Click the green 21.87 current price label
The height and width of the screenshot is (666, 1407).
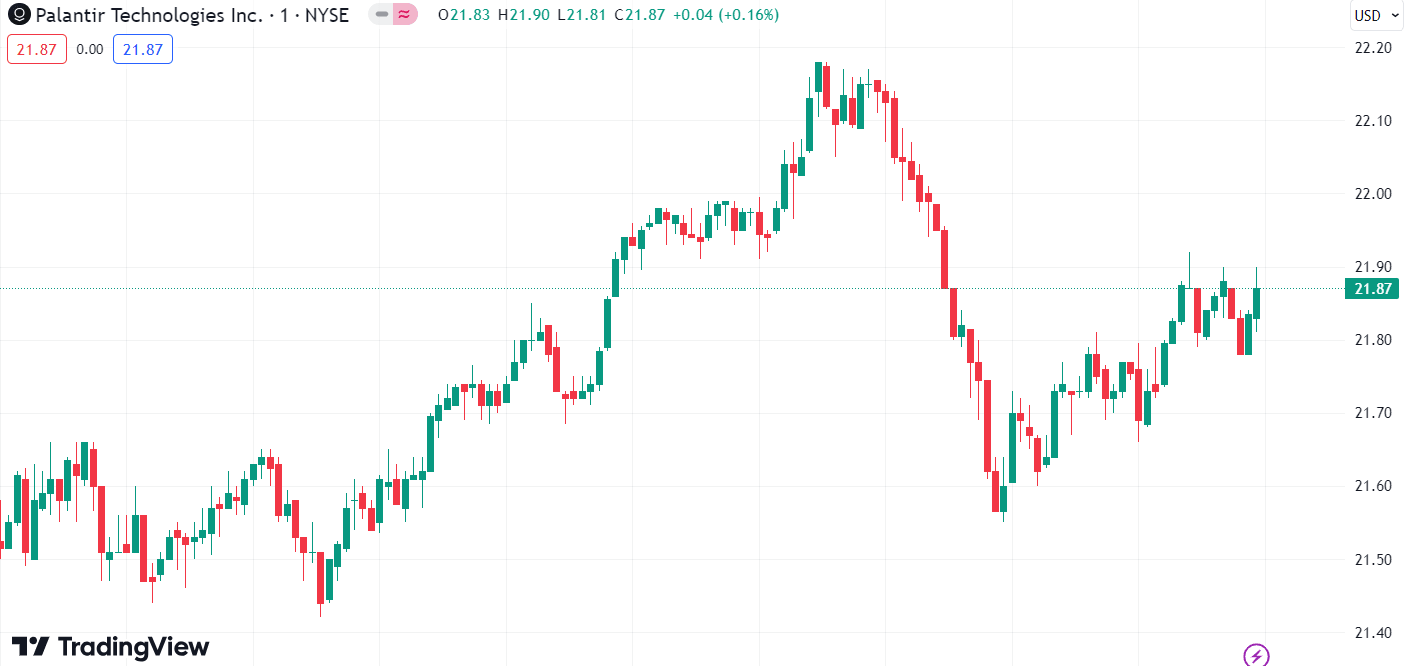pos(1373,289)
